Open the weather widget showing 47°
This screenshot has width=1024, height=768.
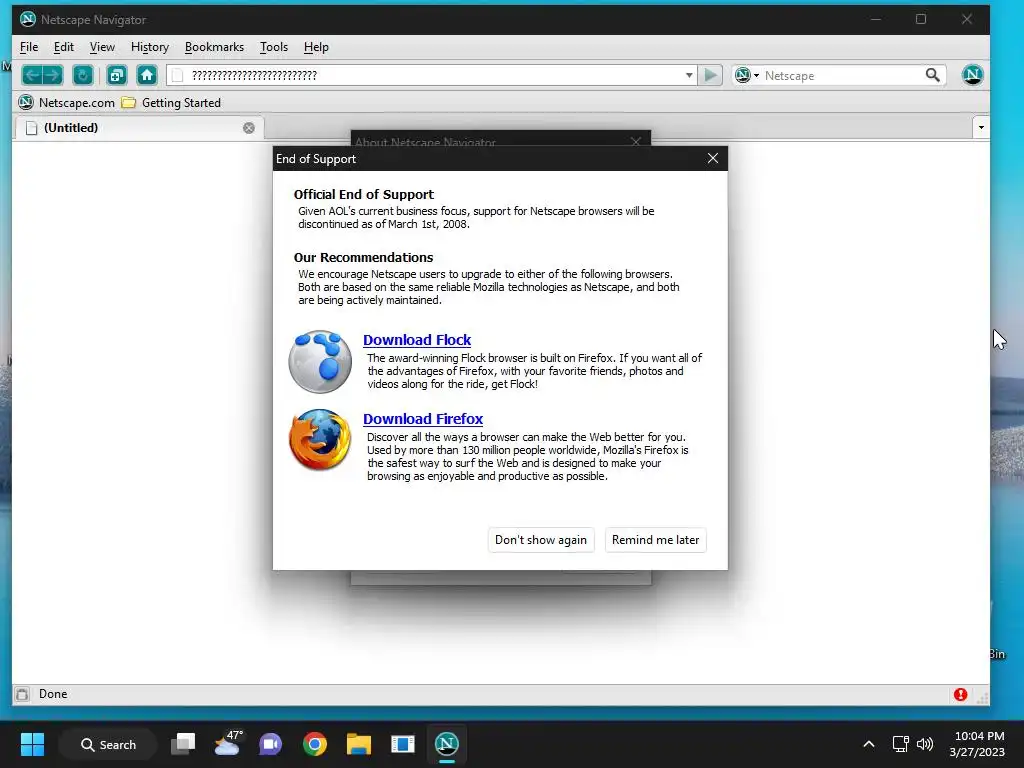coord(228,743)
